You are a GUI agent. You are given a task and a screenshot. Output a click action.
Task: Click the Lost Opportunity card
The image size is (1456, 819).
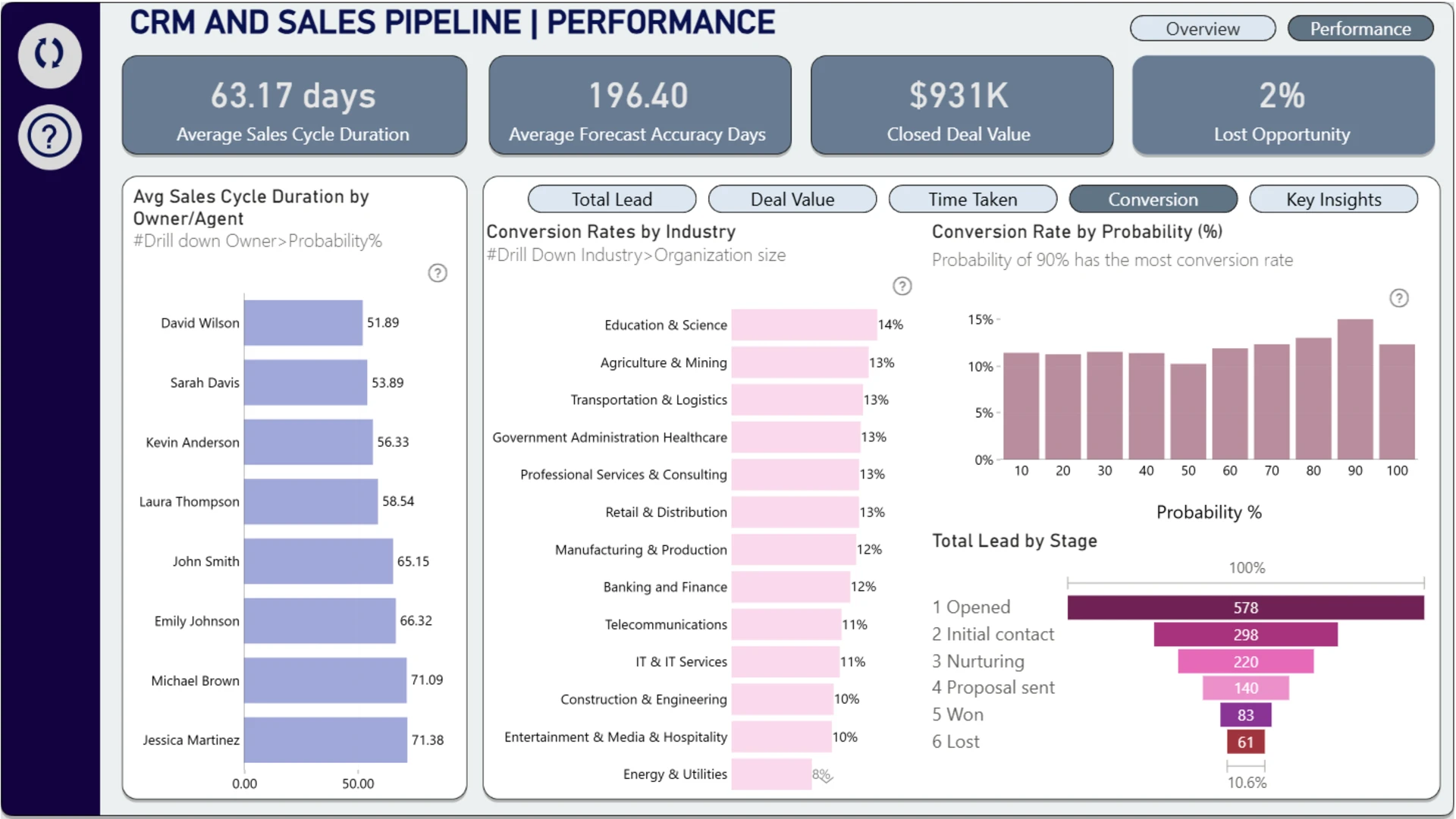pos(1283,105)
